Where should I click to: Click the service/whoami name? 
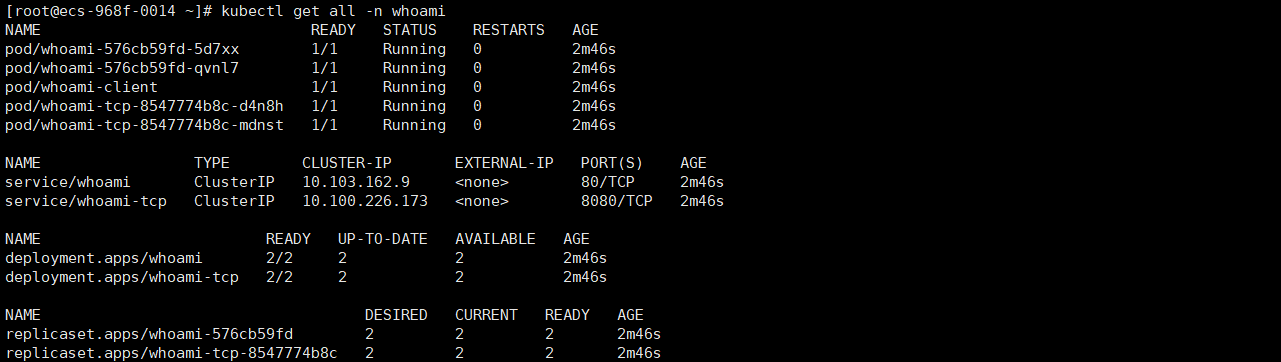(x=67, y=182)
